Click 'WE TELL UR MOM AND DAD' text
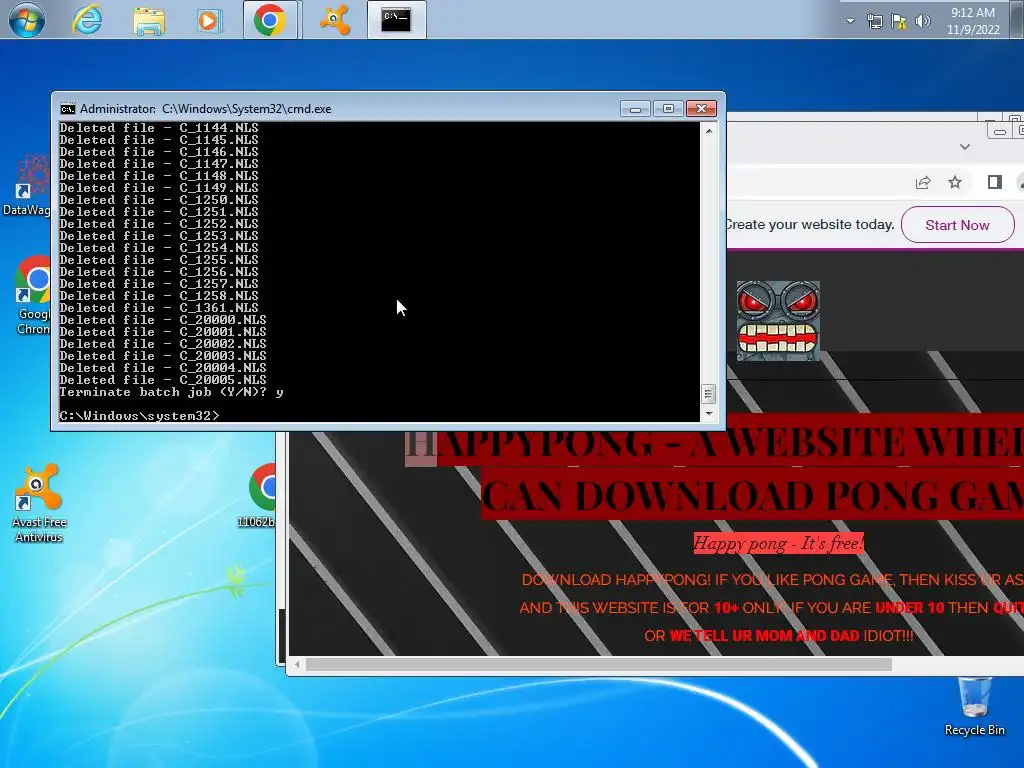This screenshot has width=1024, height=768. (x=764, y=636)
